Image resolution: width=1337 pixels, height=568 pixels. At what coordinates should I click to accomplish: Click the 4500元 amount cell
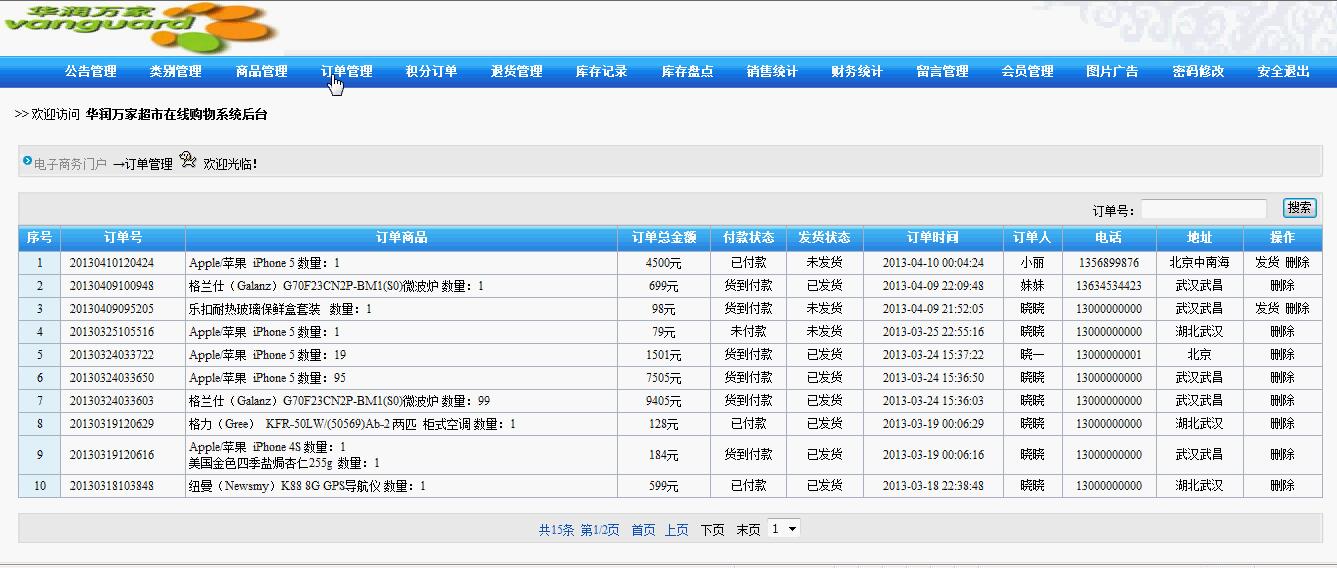click(664, 263)
